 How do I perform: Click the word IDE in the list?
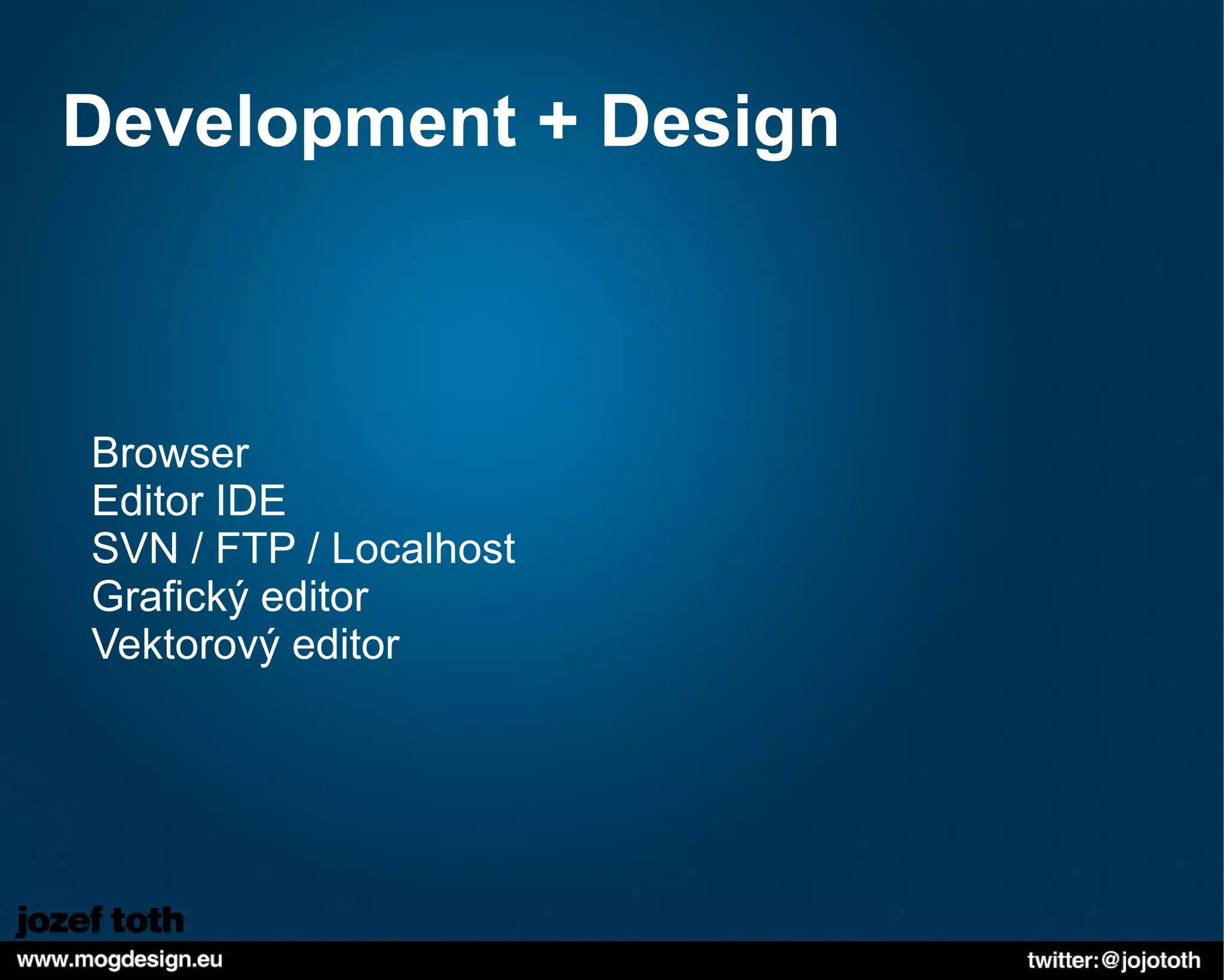[x=250, y=501]
